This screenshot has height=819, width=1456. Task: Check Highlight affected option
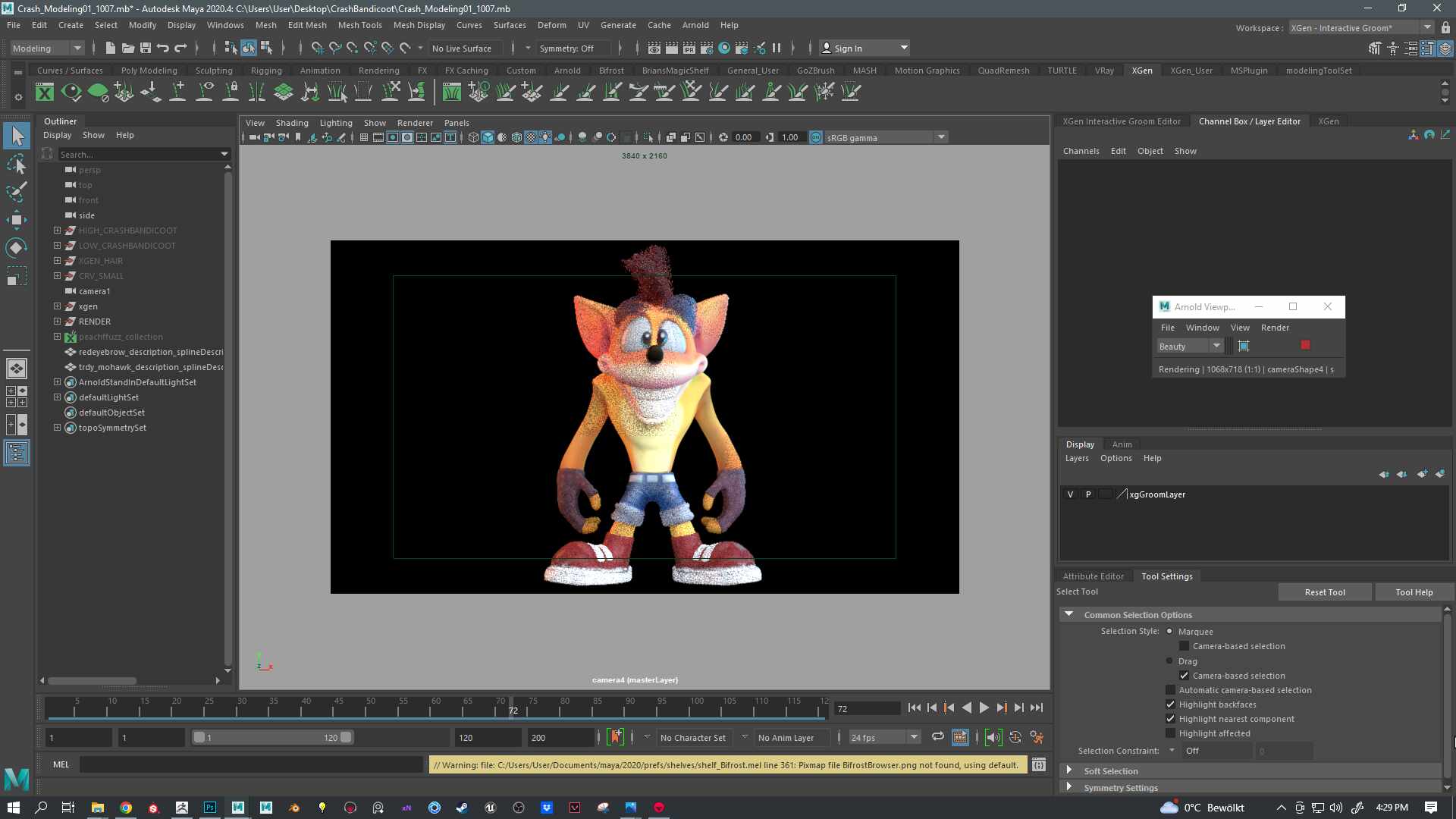pos(1170,733)
